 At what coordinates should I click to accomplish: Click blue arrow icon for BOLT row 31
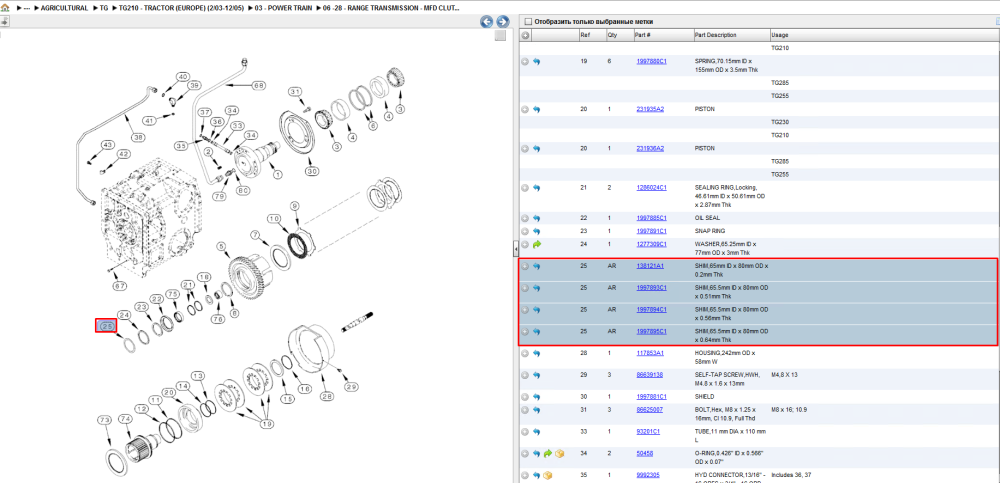pyautogui.click(x=536, y=410)
